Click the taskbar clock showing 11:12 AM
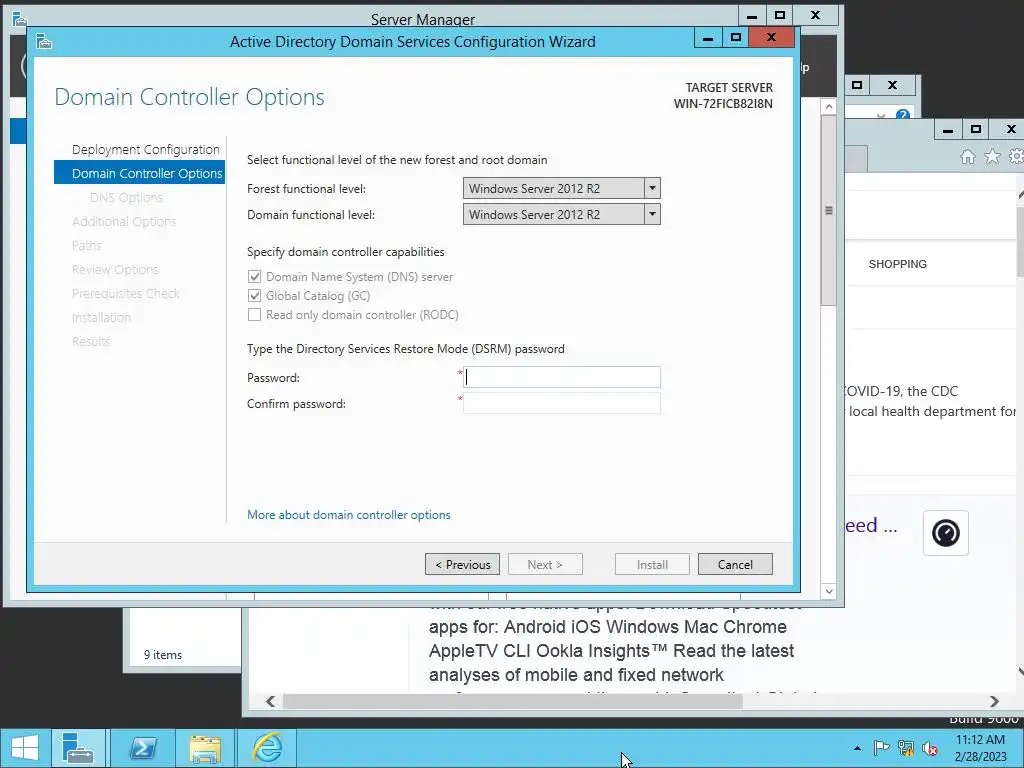The image size is (1024, 768). point(980,740)
